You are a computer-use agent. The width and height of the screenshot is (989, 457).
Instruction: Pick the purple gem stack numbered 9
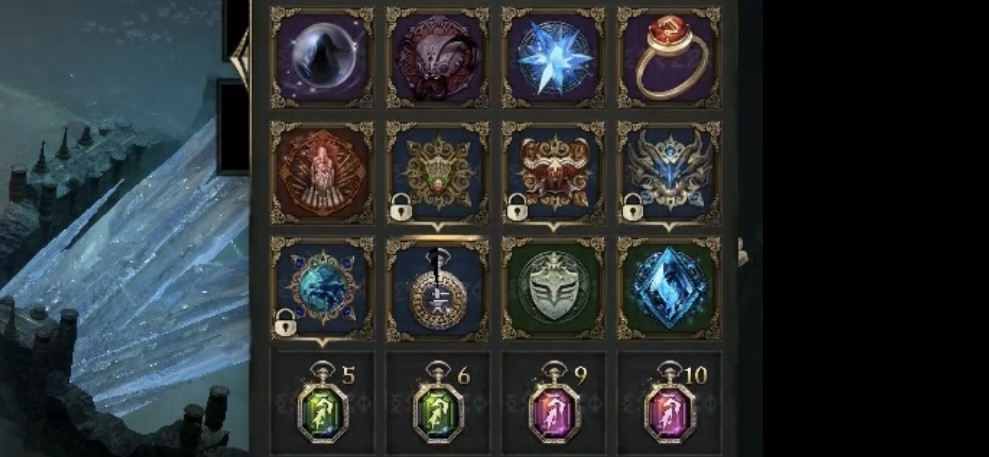(553, 403)
